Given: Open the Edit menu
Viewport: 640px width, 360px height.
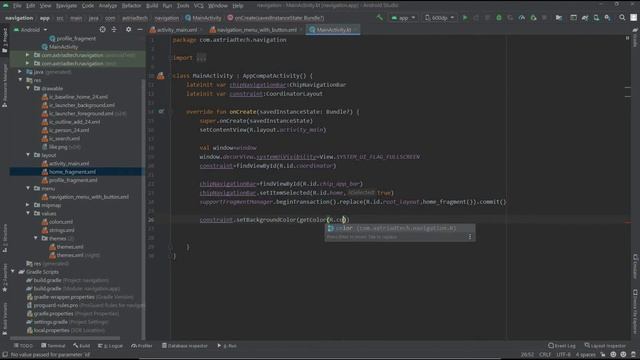Looking at the screenshot, I should click(x=31, y=6).
